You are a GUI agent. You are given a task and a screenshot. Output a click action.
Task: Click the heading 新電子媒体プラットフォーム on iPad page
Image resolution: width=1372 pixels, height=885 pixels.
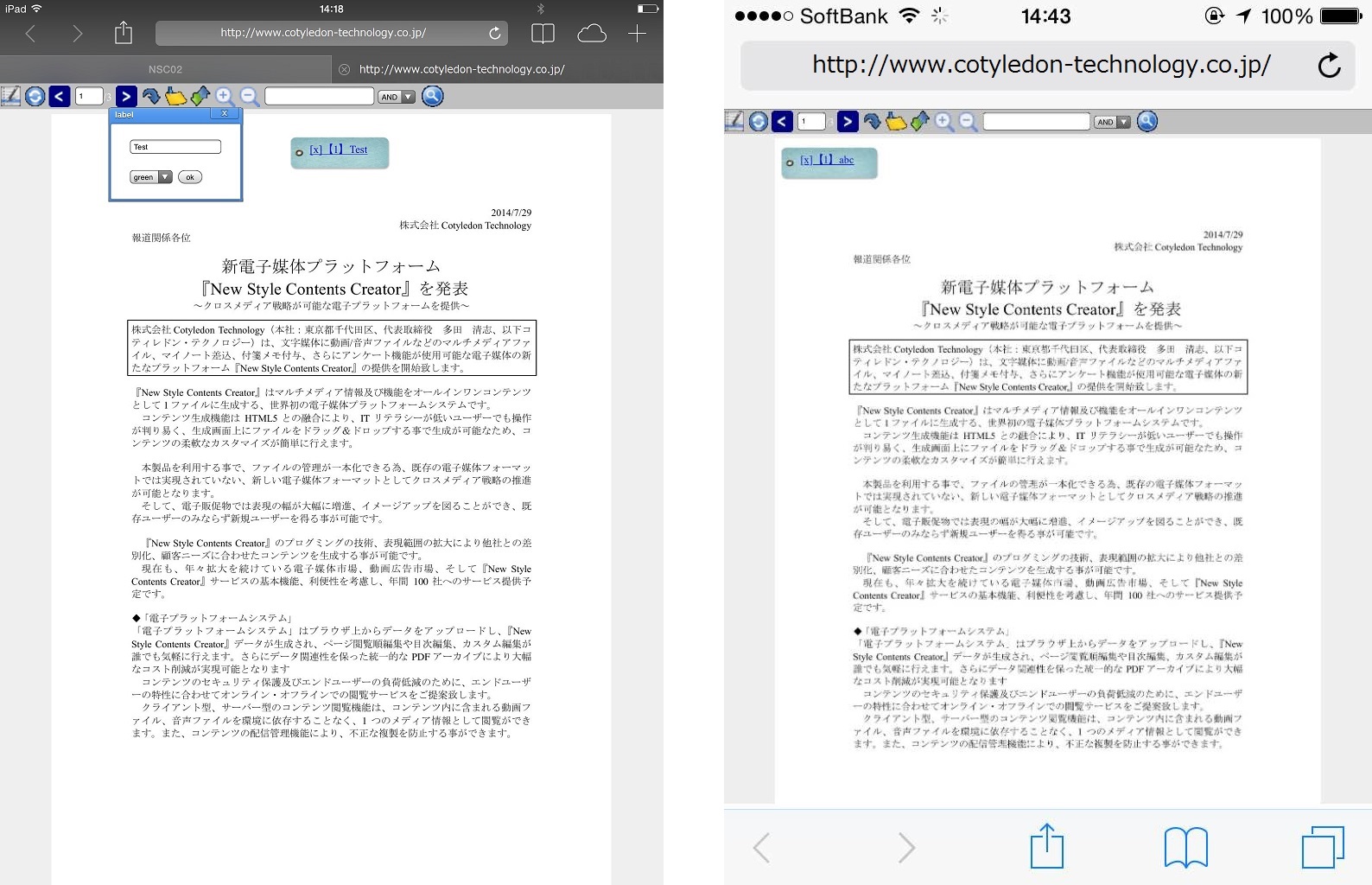pyautogui.click(x=331, y=266)
